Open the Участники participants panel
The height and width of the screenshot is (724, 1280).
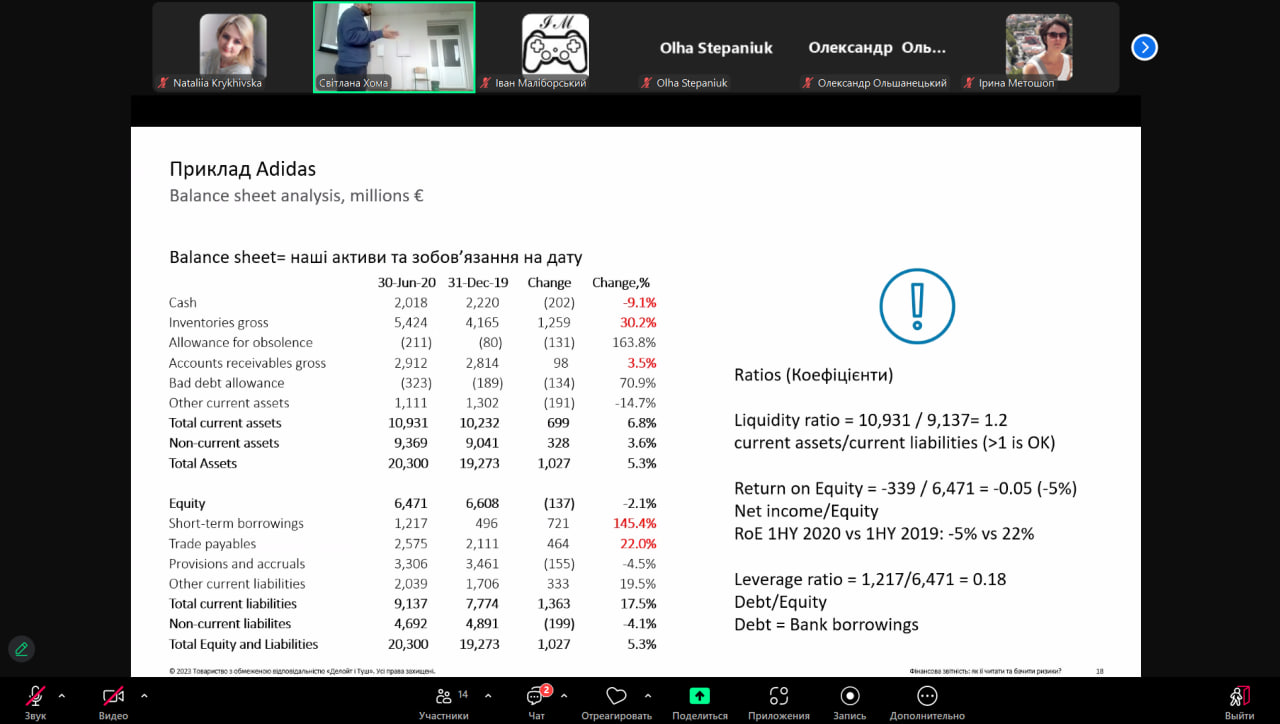coord(444,702)
